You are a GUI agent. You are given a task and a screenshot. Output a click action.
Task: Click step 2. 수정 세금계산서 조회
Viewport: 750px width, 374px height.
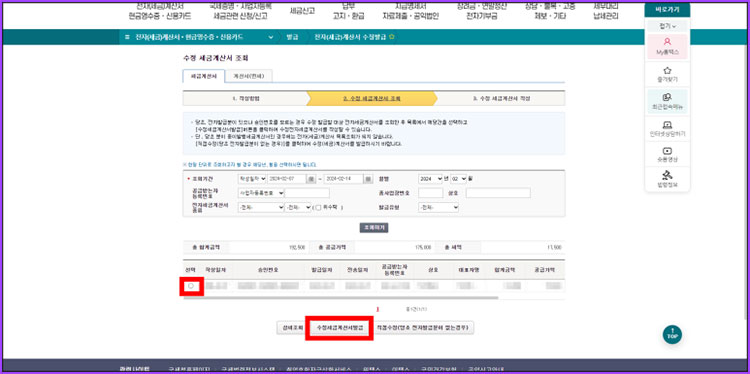372,99
